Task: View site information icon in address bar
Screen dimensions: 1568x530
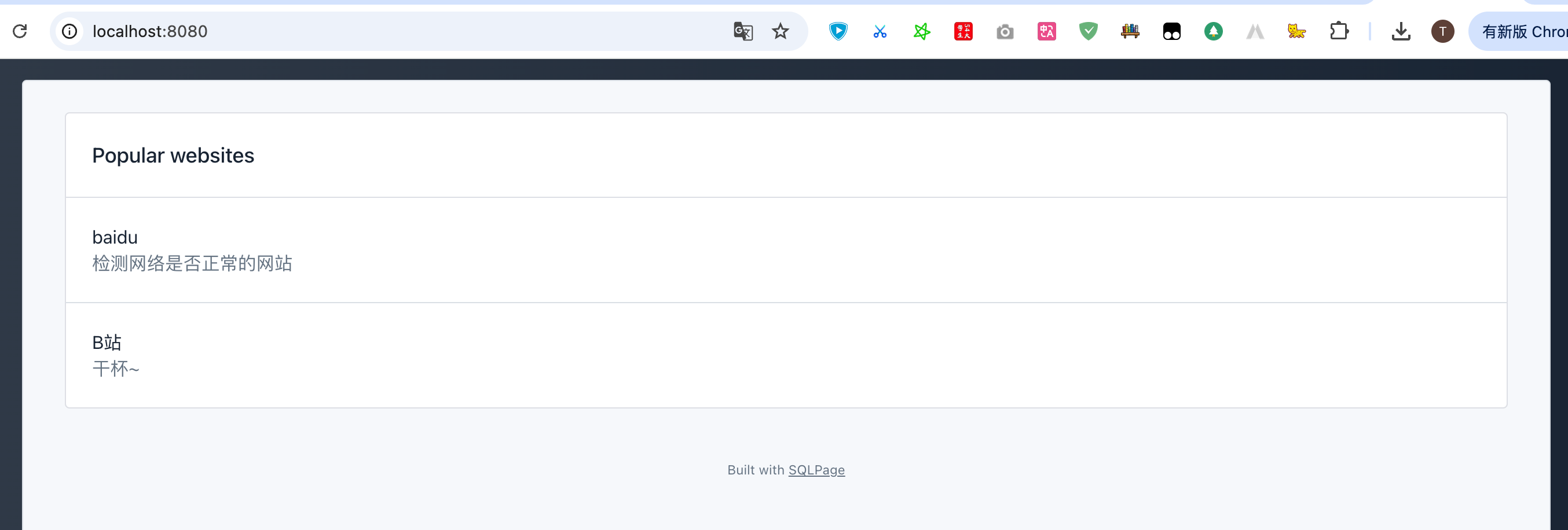Action: [x=69, y=31]
